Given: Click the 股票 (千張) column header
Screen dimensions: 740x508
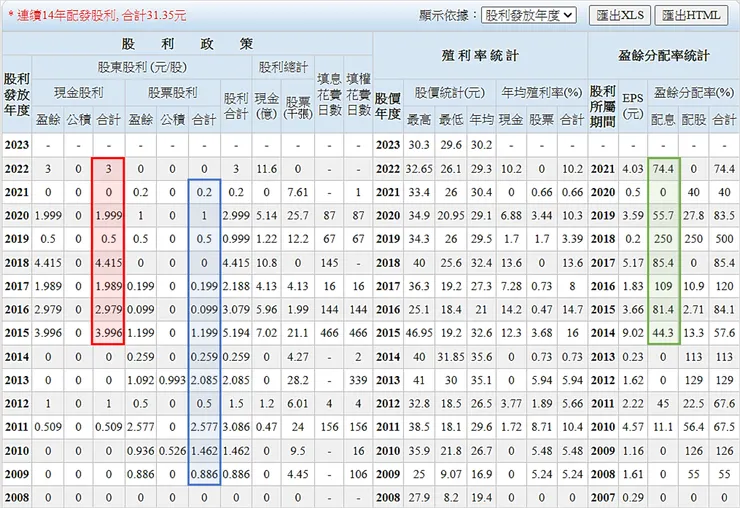Looking at the screenshot, I should (298, 106).
